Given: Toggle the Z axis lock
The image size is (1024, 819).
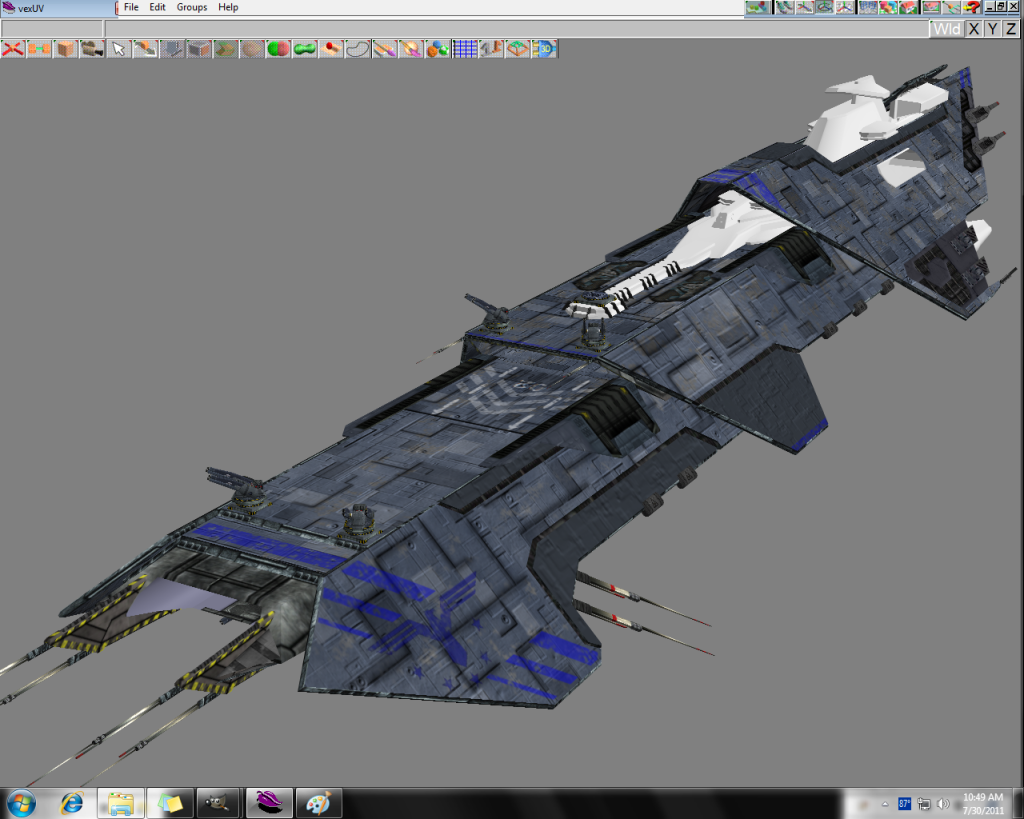Looking at the screenshot, I should (x=1012, y=29).
